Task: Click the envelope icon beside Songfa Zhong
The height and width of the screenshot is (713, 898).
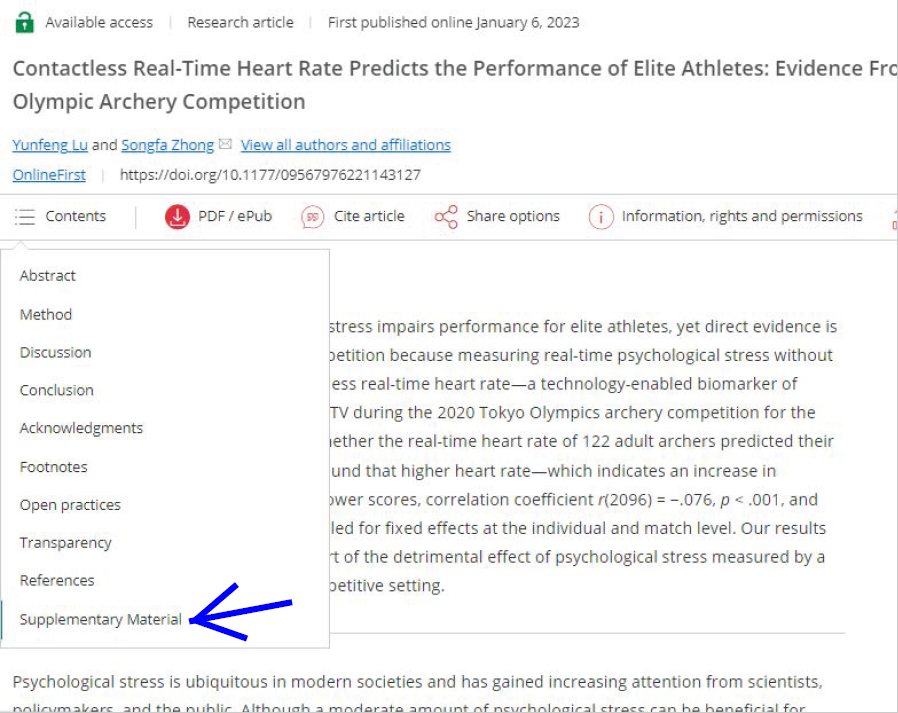Action: point(225,144)
